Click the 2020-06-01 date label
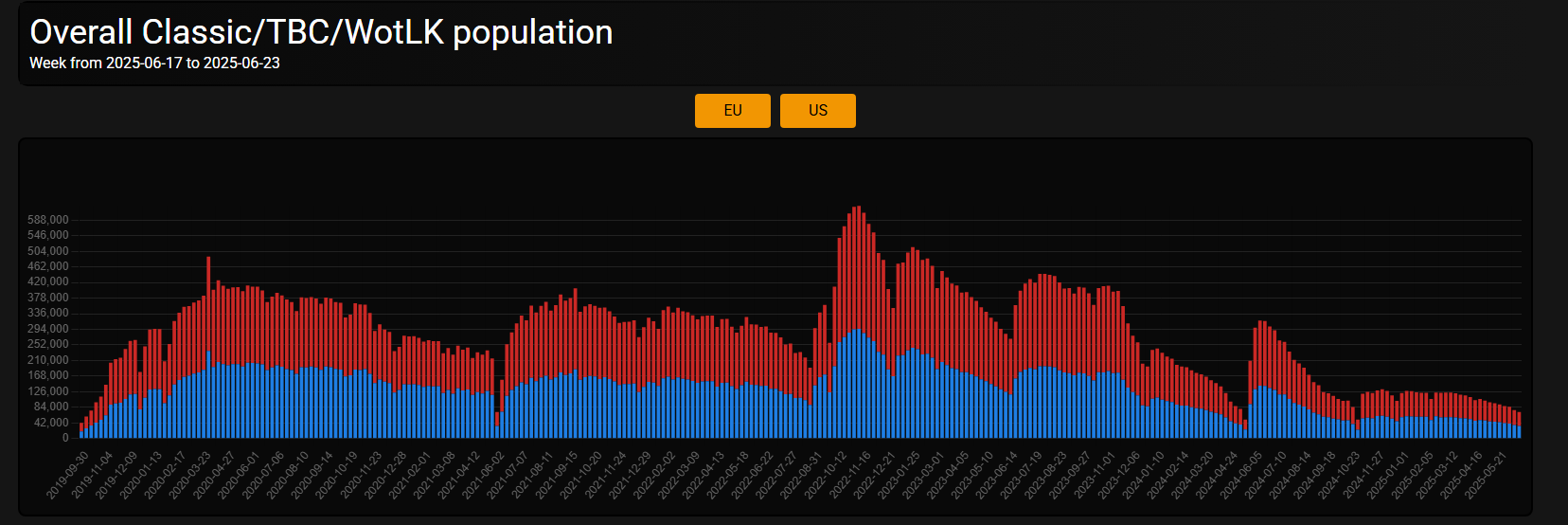Image resolution: width=1568 pixels, height=525 pixels. (x=239, y=475)
